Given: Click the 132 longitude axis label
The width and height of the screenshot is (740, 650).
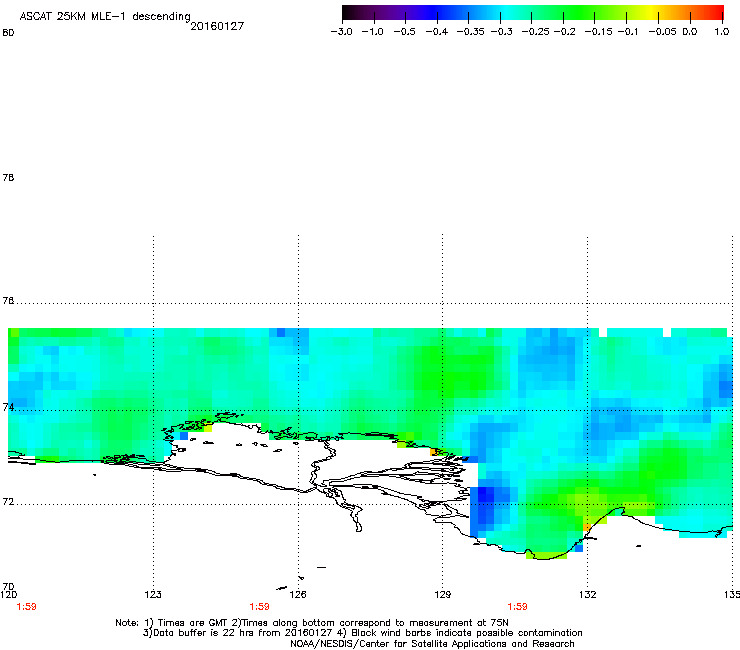Looking at the screenshot, I should pos(588,594).
